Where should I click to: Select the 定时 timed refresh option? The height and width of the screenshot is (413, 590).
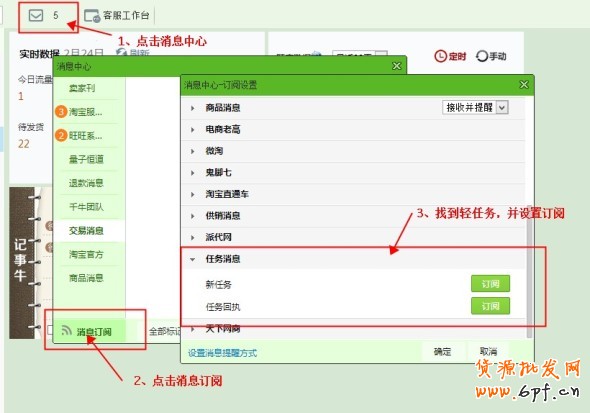click(450, 56)
